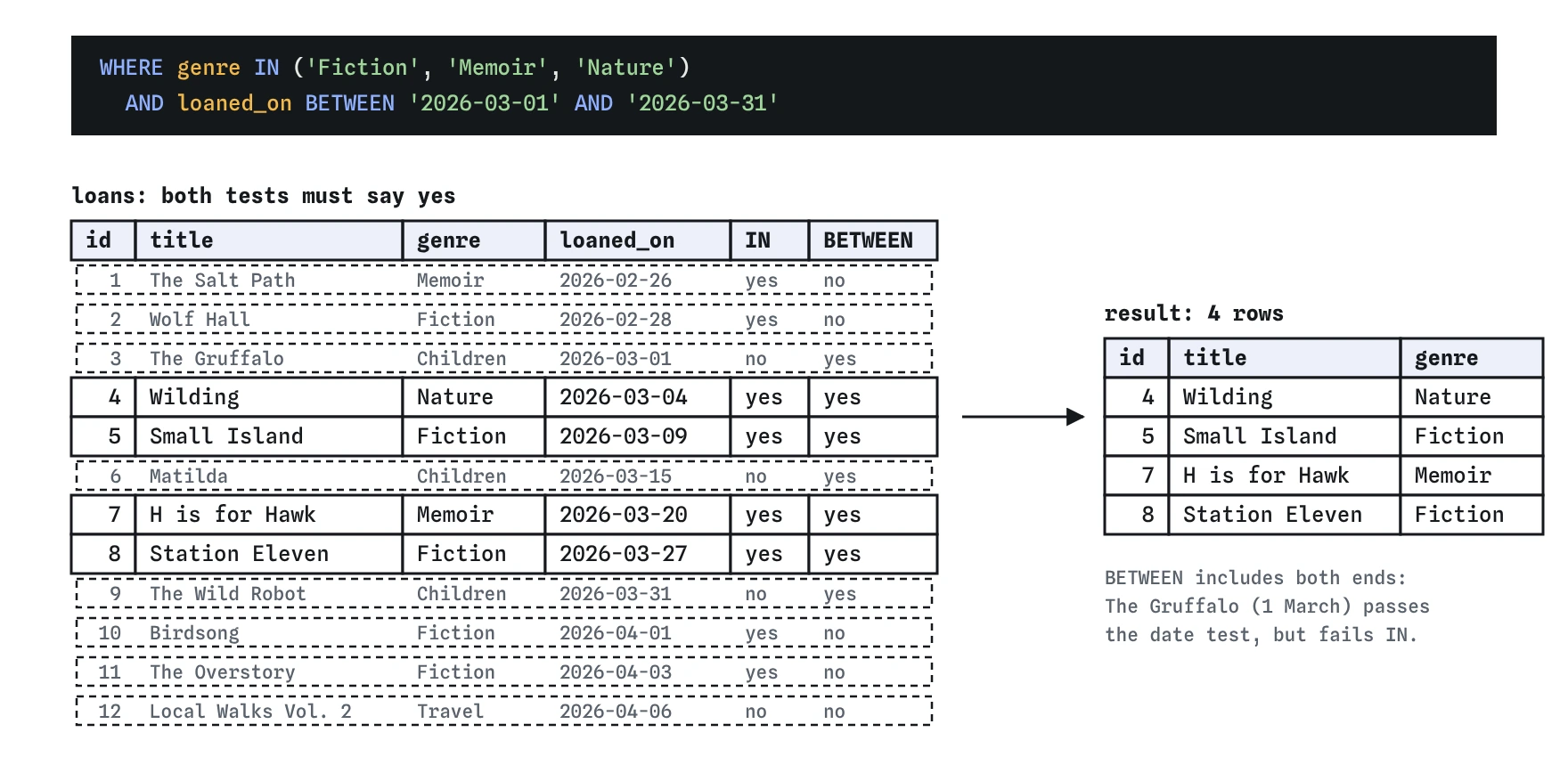The width and height of the screenshot is (1568, 773).
Task: Click the '2026-03-01' literal in the SQL code
Action: coord(485,103)
